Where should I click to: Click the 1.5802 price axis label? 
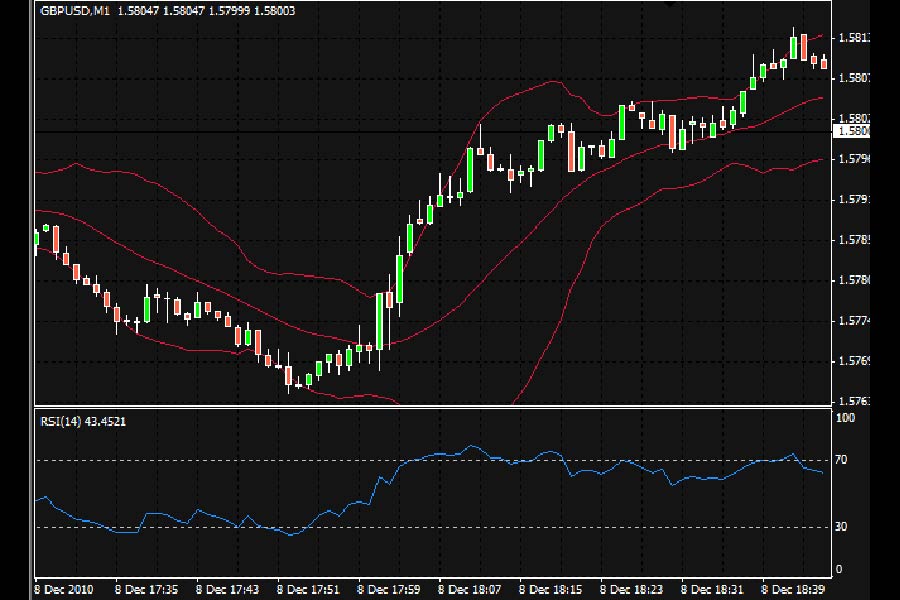click(x=854, y=118)
